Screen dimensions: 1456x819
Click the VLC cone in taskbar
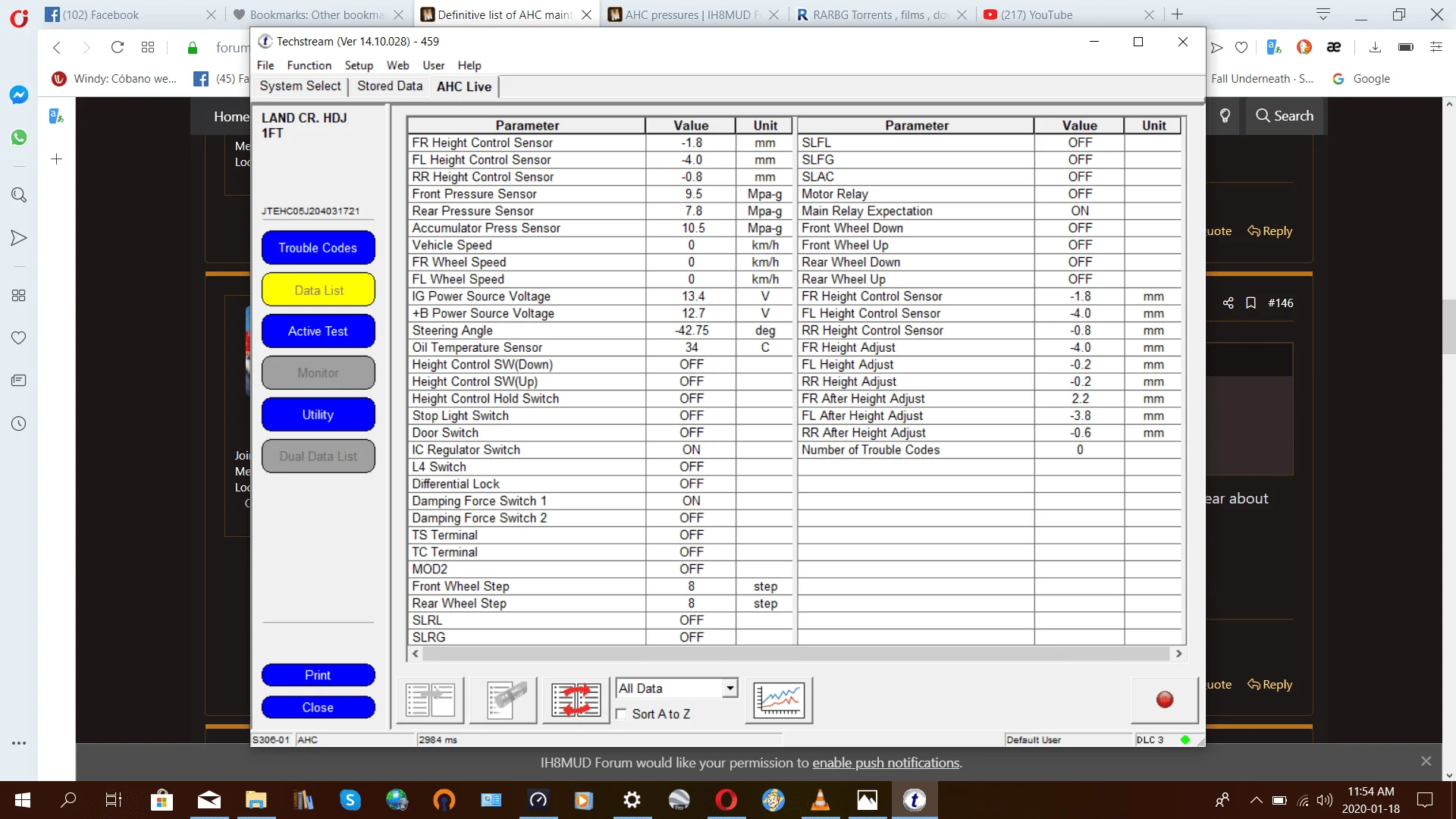[820, 800]
